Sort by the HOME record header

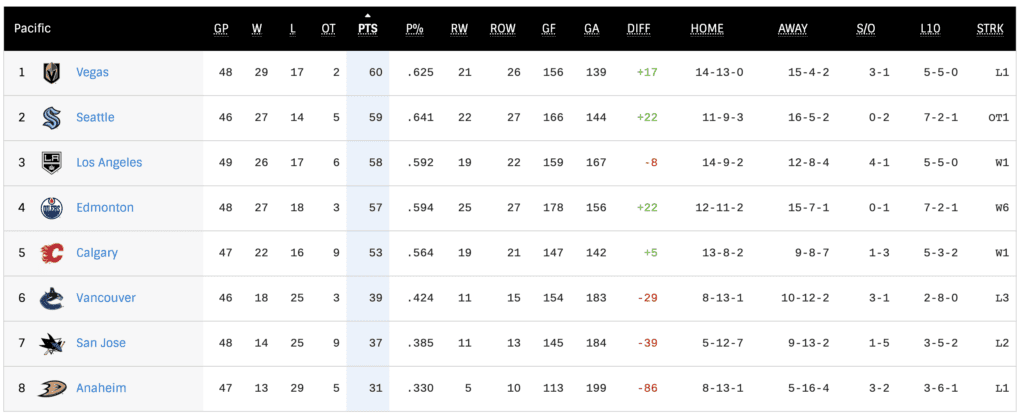tap(707, 29)
